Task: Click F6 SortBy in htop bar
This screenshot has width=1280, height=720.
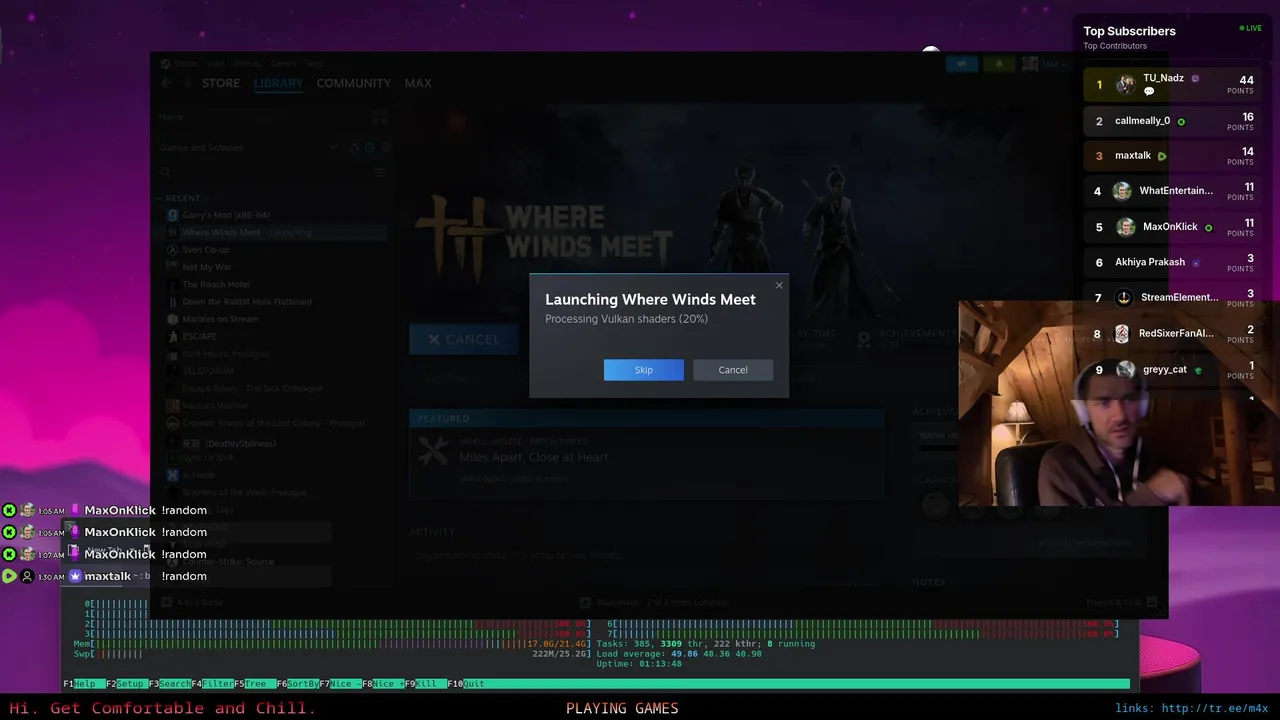Action: [298, 684]
